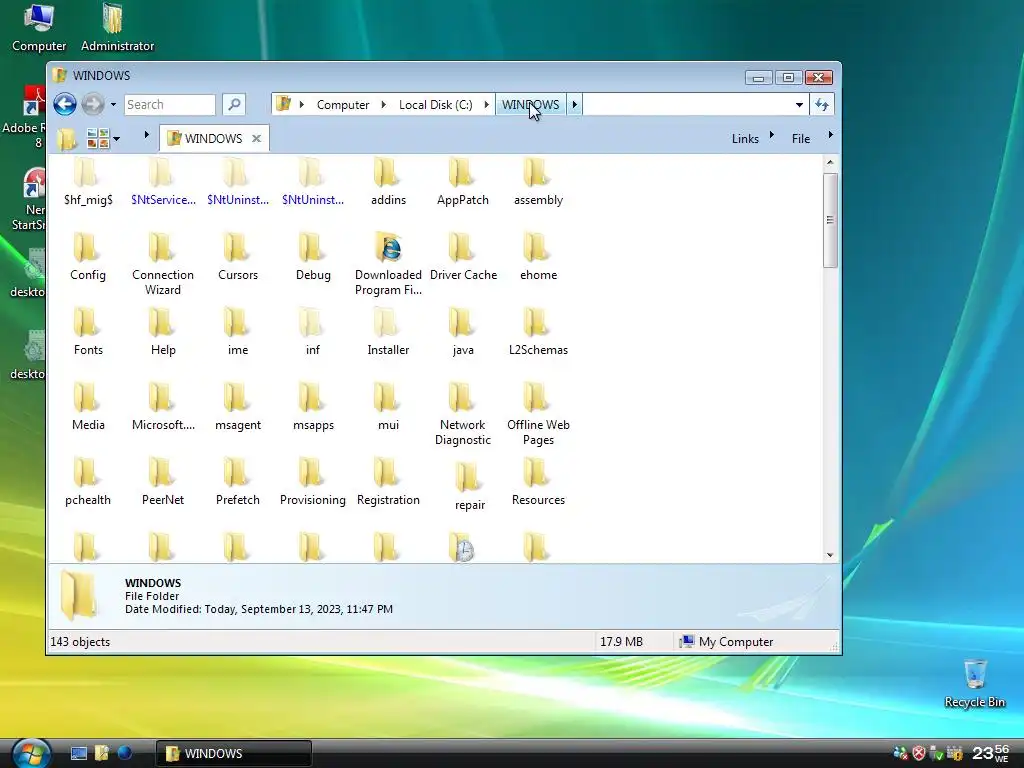Click the taskbar clock showing 23:56

[991, 753]
